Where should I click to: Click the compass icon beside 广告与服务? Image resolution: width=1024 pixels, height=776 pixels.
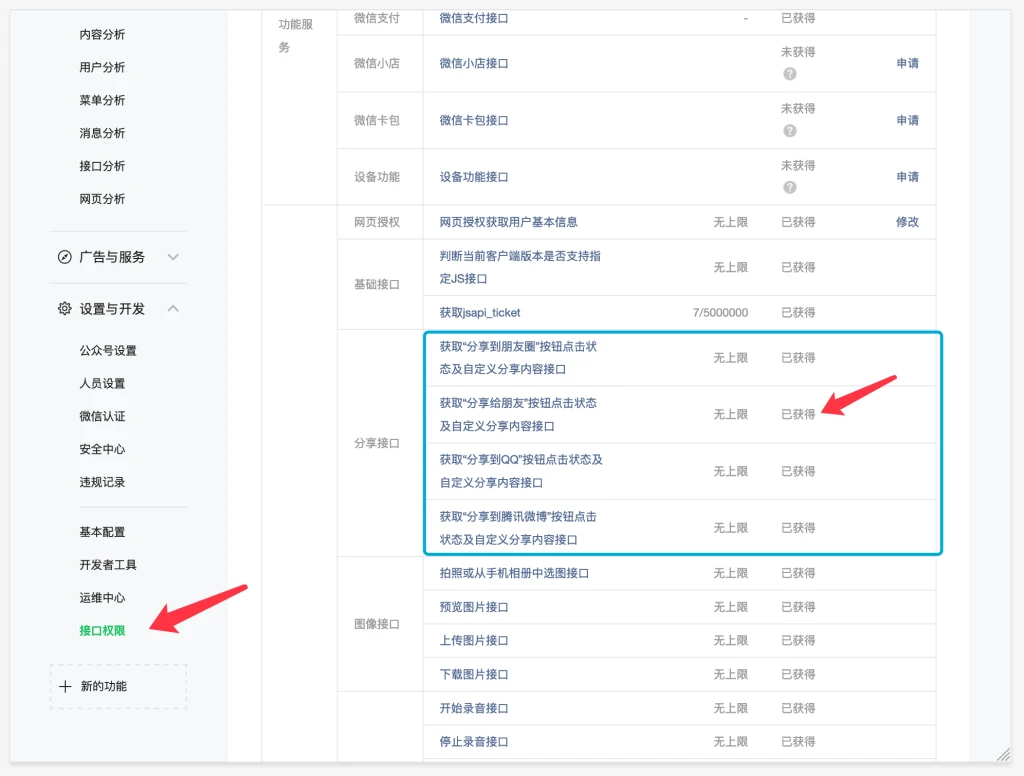[x=65, y=257]
